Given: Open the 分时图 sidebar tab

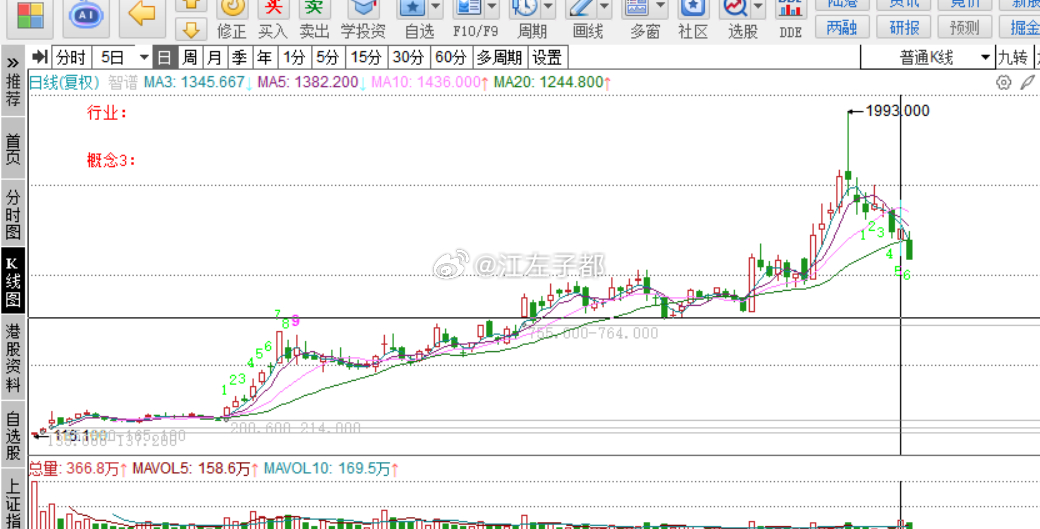Looking at the screenshot, I should 13,214.
